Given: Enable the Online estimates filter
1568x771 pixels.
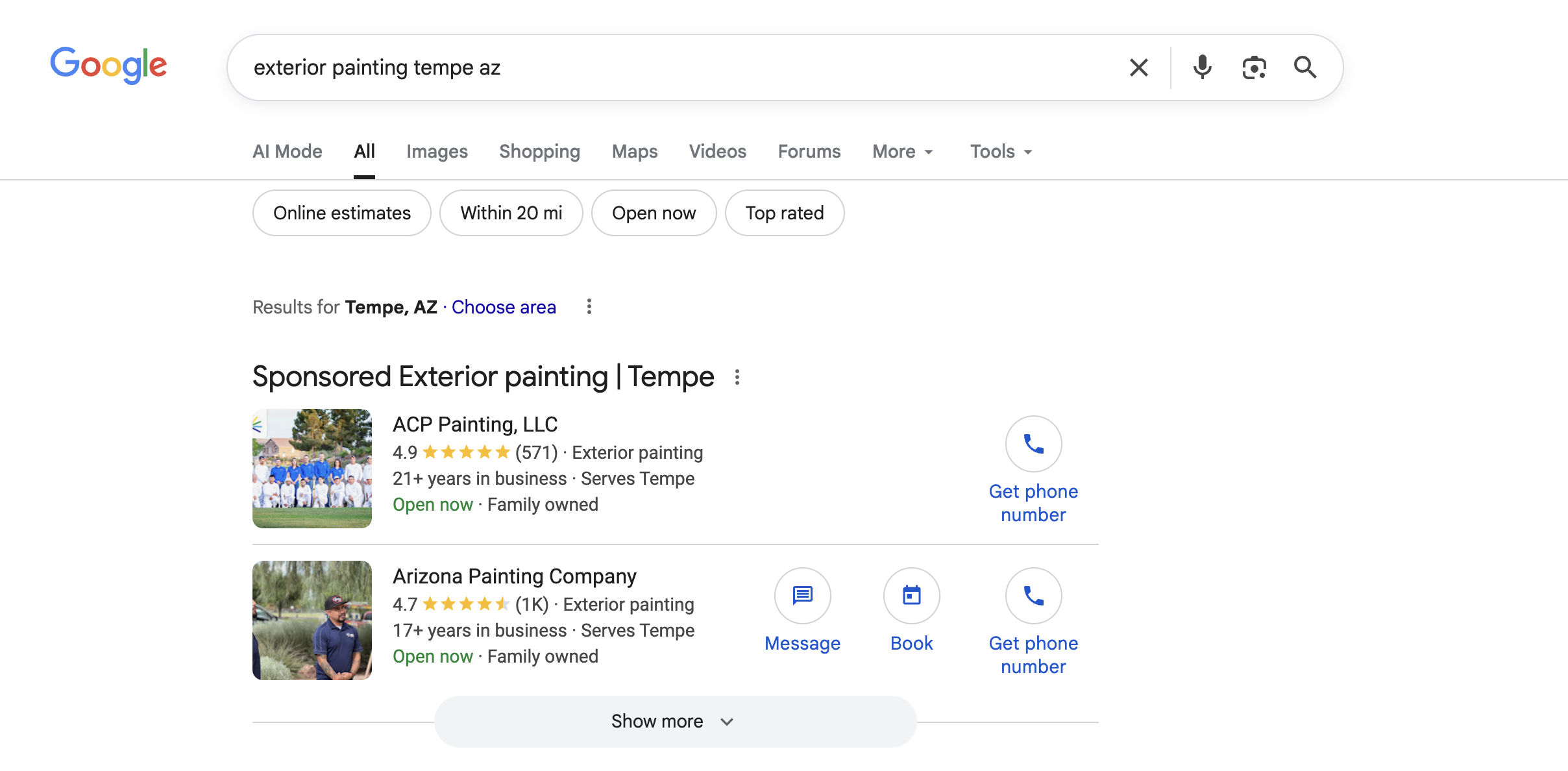Looking at the screenshot, I should tap(341, 212).
